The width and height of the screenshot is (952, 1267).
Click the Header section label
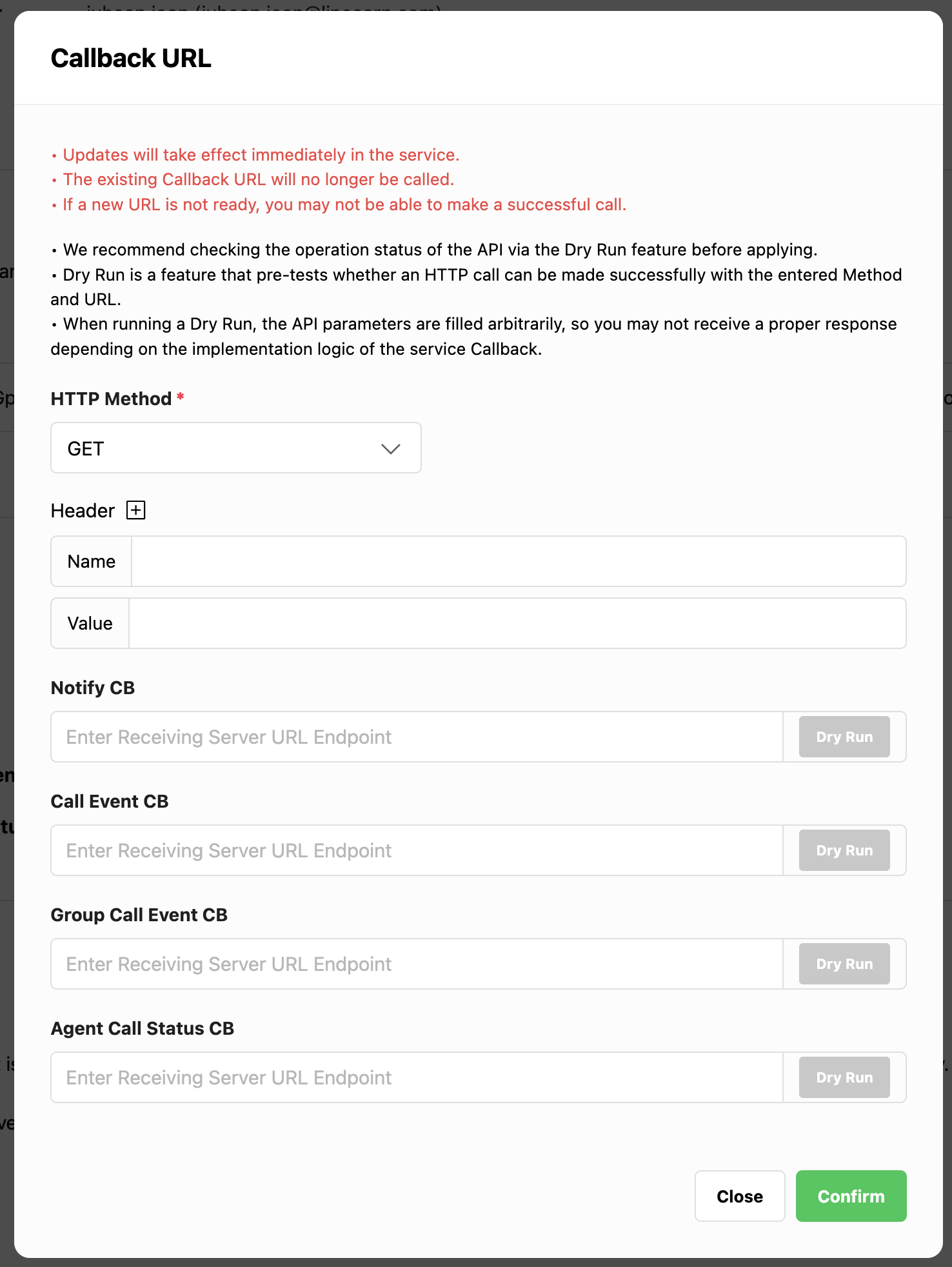(x=84, y=510)
